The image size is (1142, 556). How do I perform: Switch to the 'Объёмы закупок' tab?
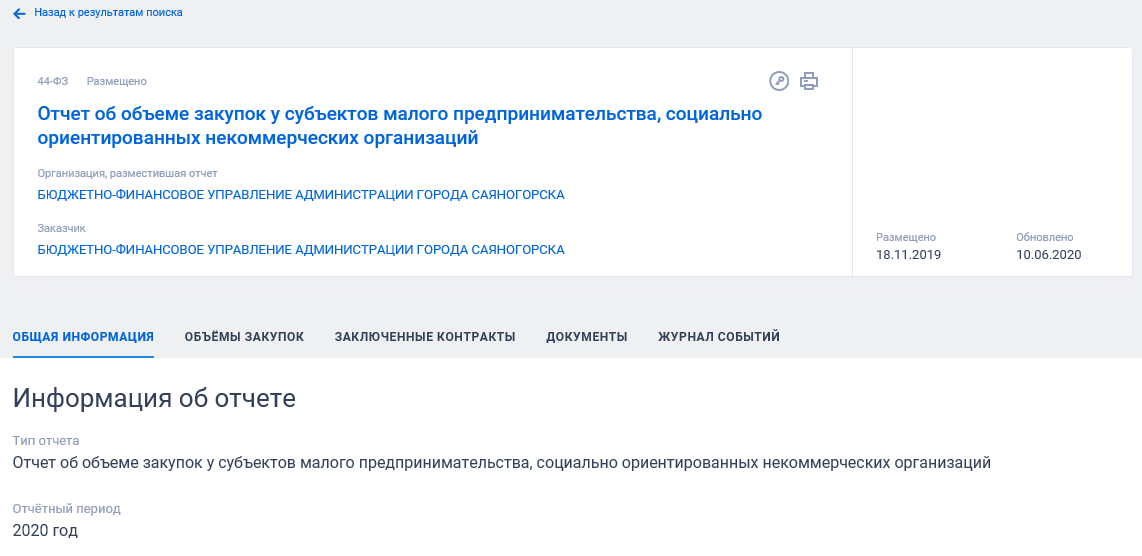(244, 337)
